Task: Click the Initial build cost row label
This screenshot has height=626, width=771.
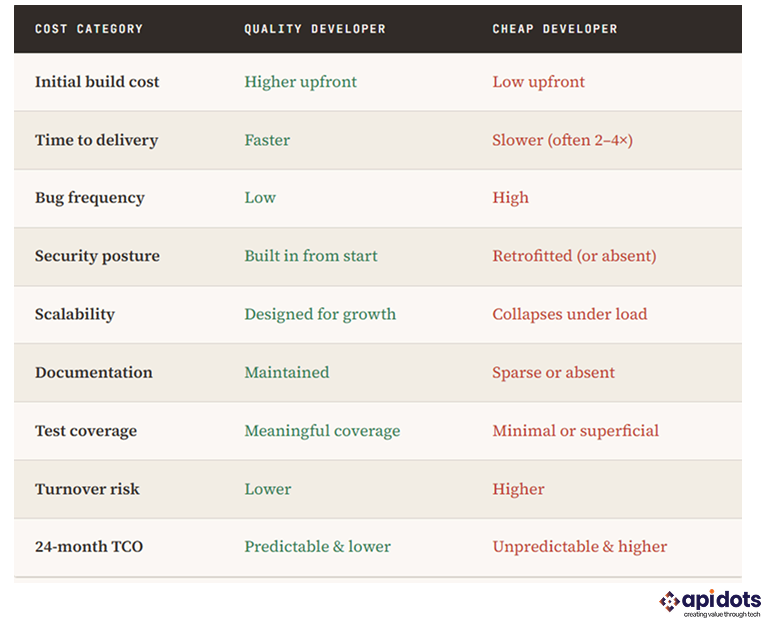Action: [x=97, y=82]
